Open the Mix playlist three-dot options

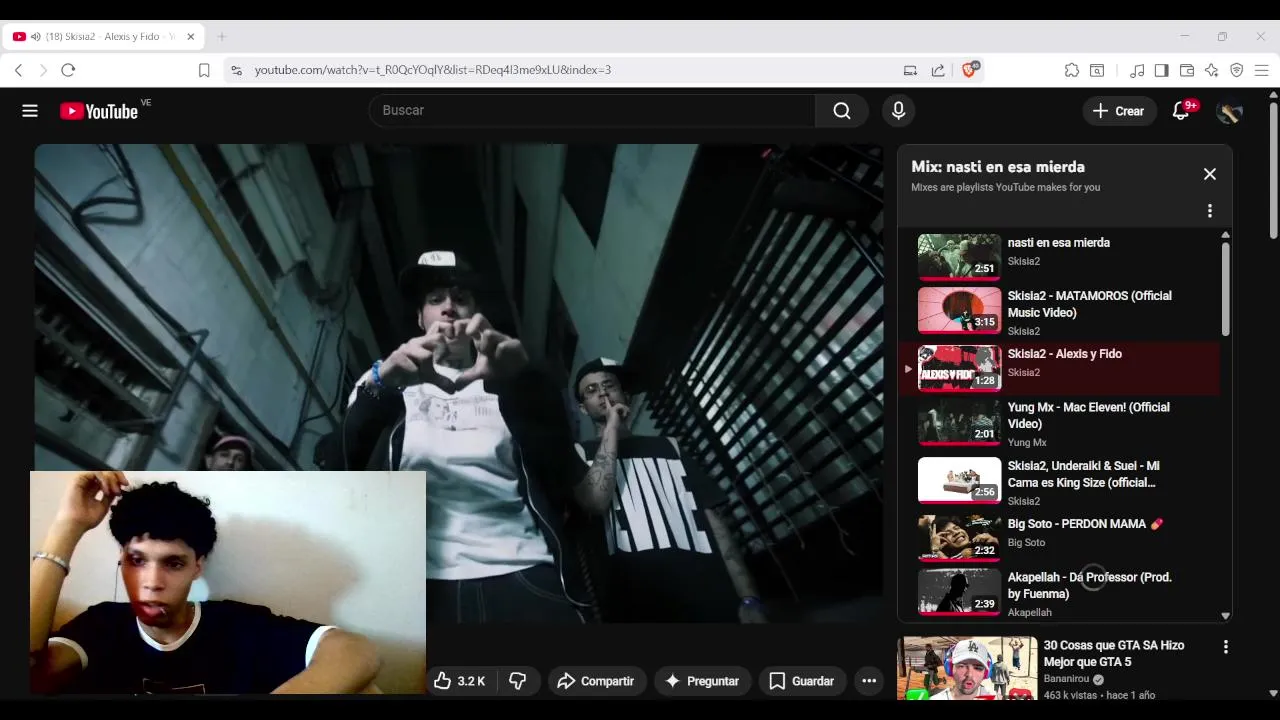click(1209, 211)
